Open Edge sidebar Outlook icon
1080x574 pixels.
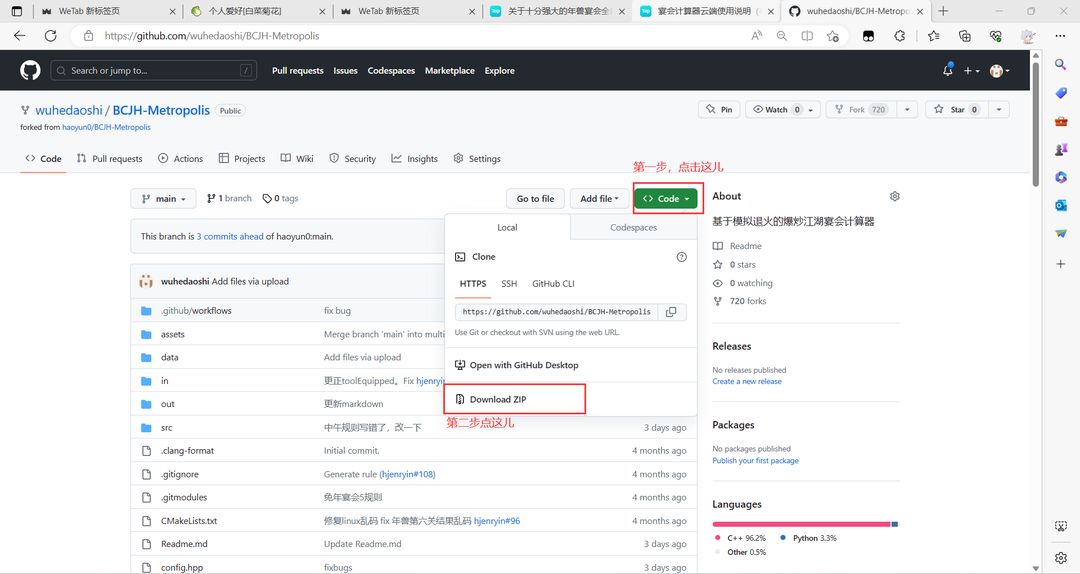1061,205
